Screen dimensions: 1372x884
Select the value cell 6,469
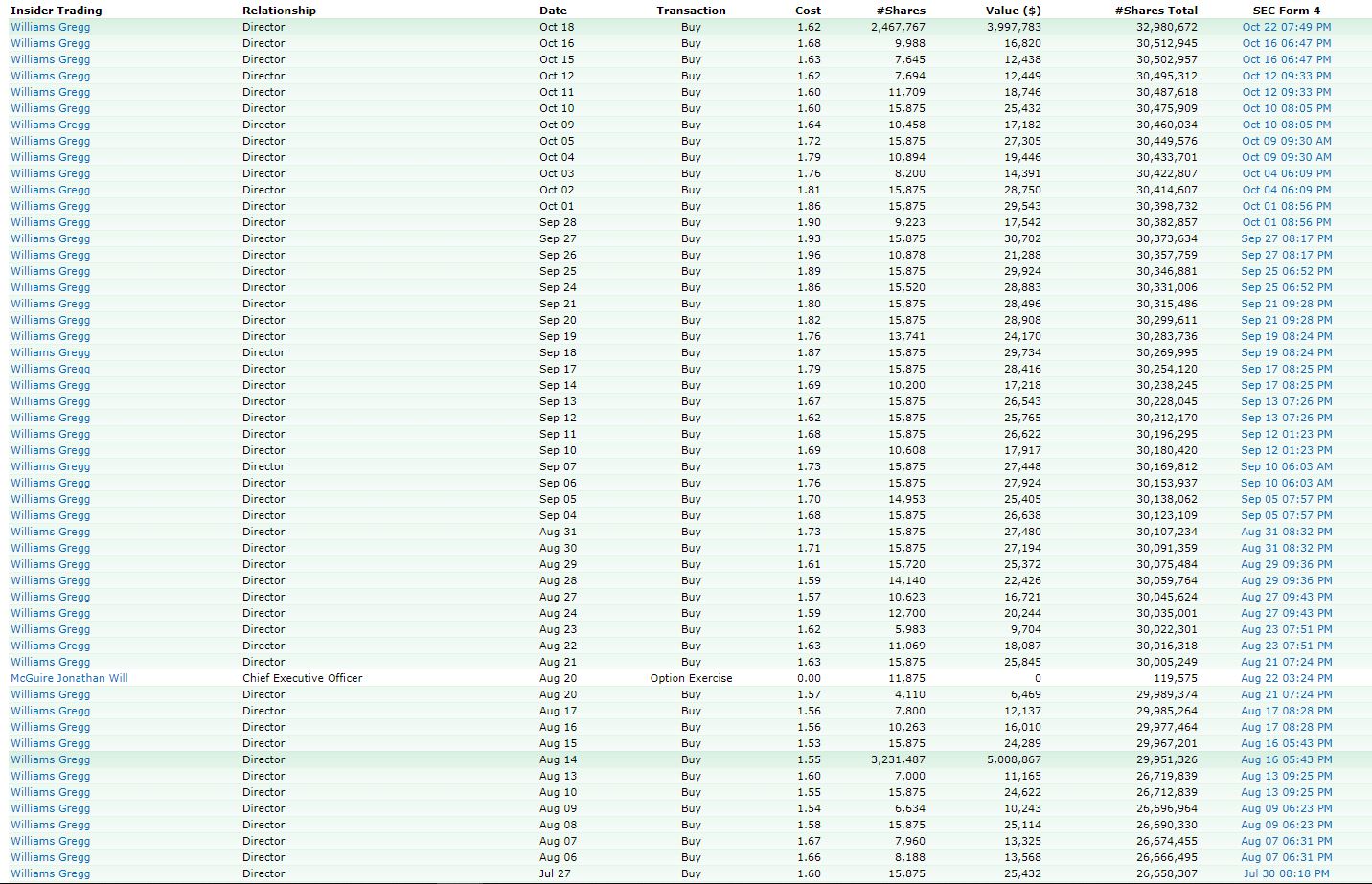[1025, 694]
